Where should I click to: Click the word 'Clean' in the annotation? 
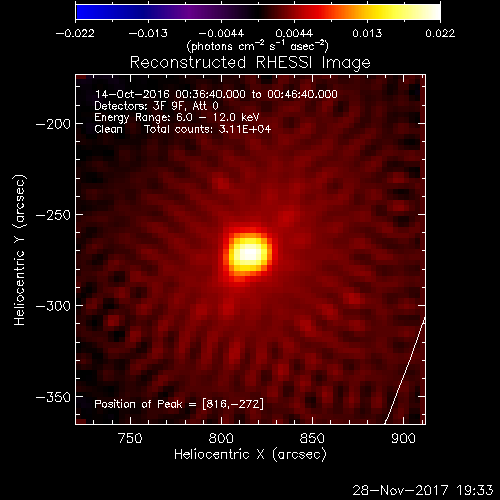108,129
